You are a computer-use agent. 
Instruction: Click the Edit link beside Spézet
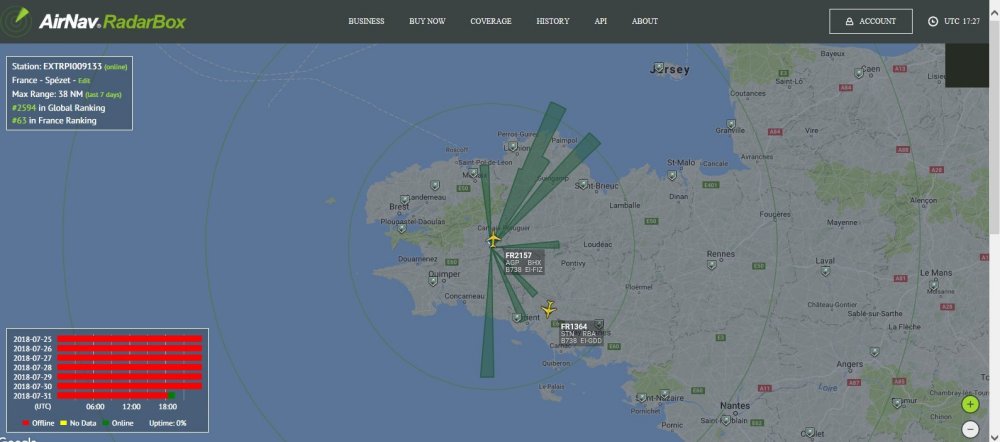84,81
